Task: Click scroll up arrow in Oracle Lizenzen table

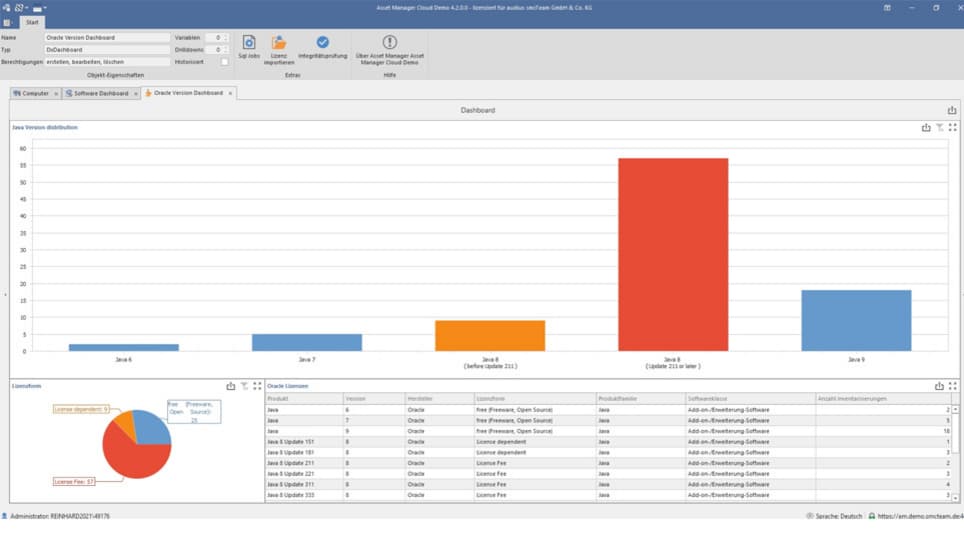Action: click(955, 409)
